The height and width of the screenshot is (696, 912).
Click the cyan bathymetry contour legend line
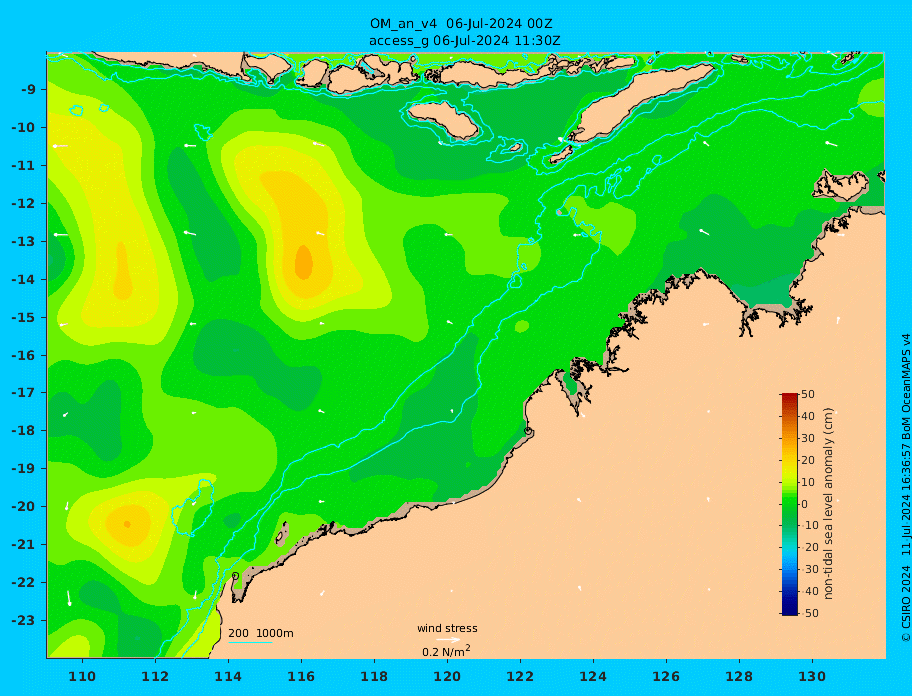[x=250, y=643]
